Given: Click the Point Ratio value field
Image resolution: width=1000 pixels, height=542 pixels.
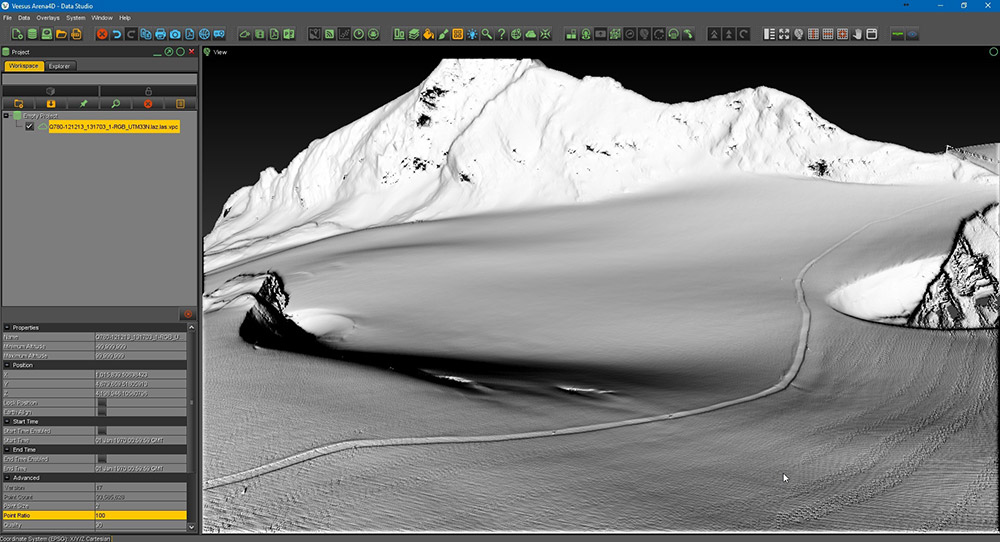Looking at the screenshot, I should click(140, 515).
